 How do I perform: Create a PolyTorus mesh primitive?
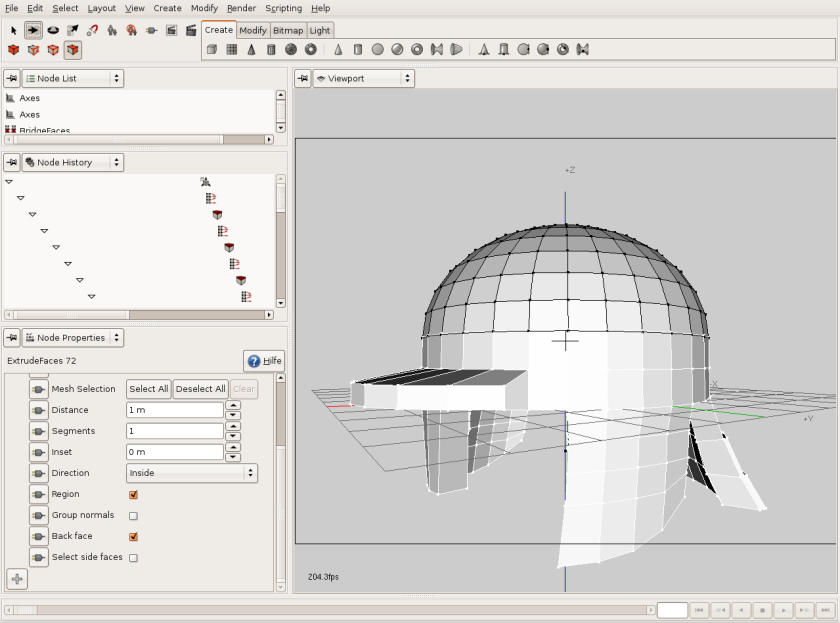click(311, 50)
